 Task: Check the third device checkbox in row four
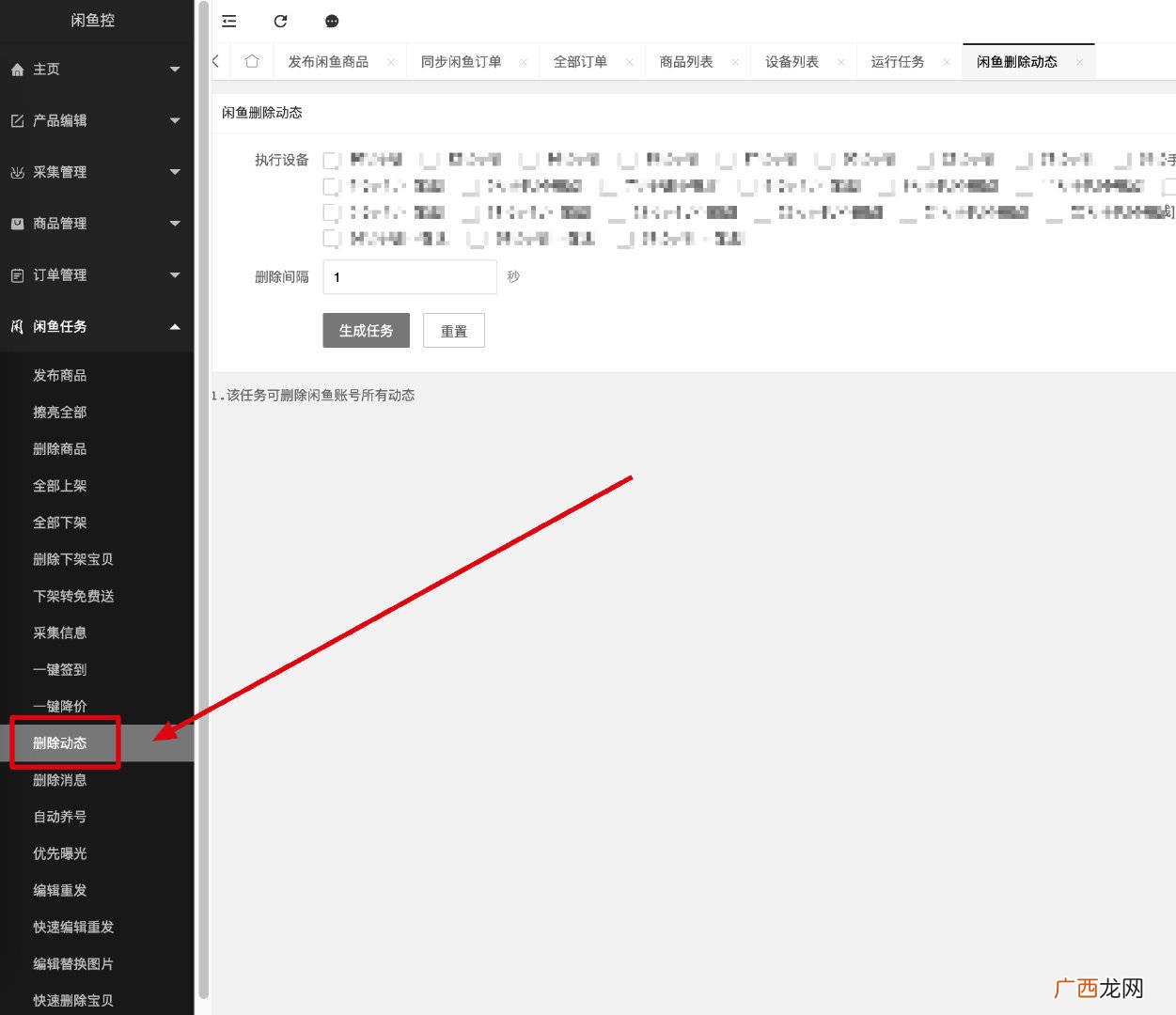(x=624, y=239)
